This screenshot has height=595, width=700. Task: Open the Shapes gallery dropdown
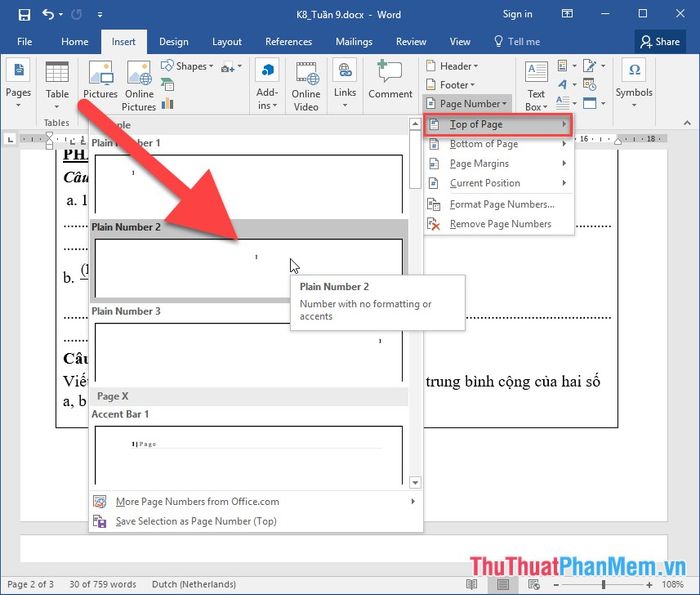pyautogui.click(x=187, y=66)
